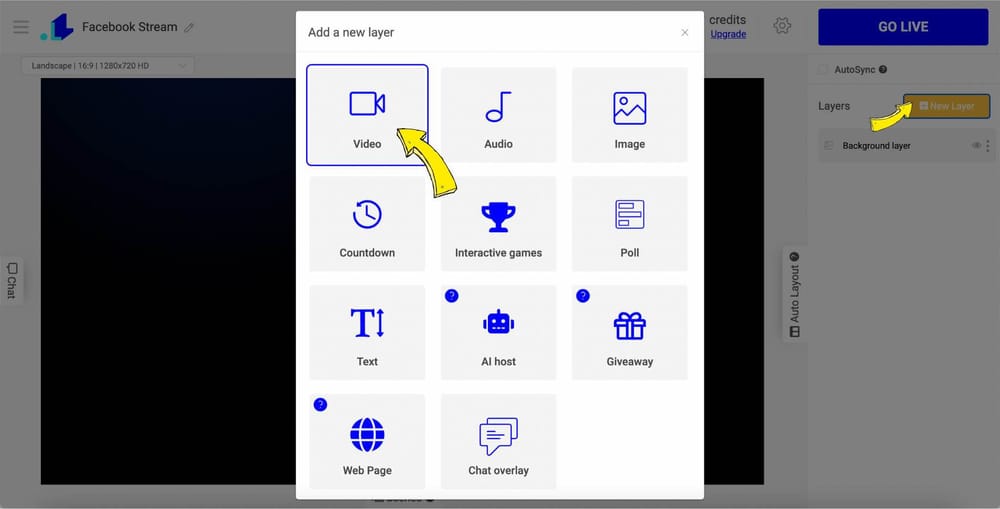Select the Interactive games trophy tile
This screenshot has height=509, width=1000.
498,224
